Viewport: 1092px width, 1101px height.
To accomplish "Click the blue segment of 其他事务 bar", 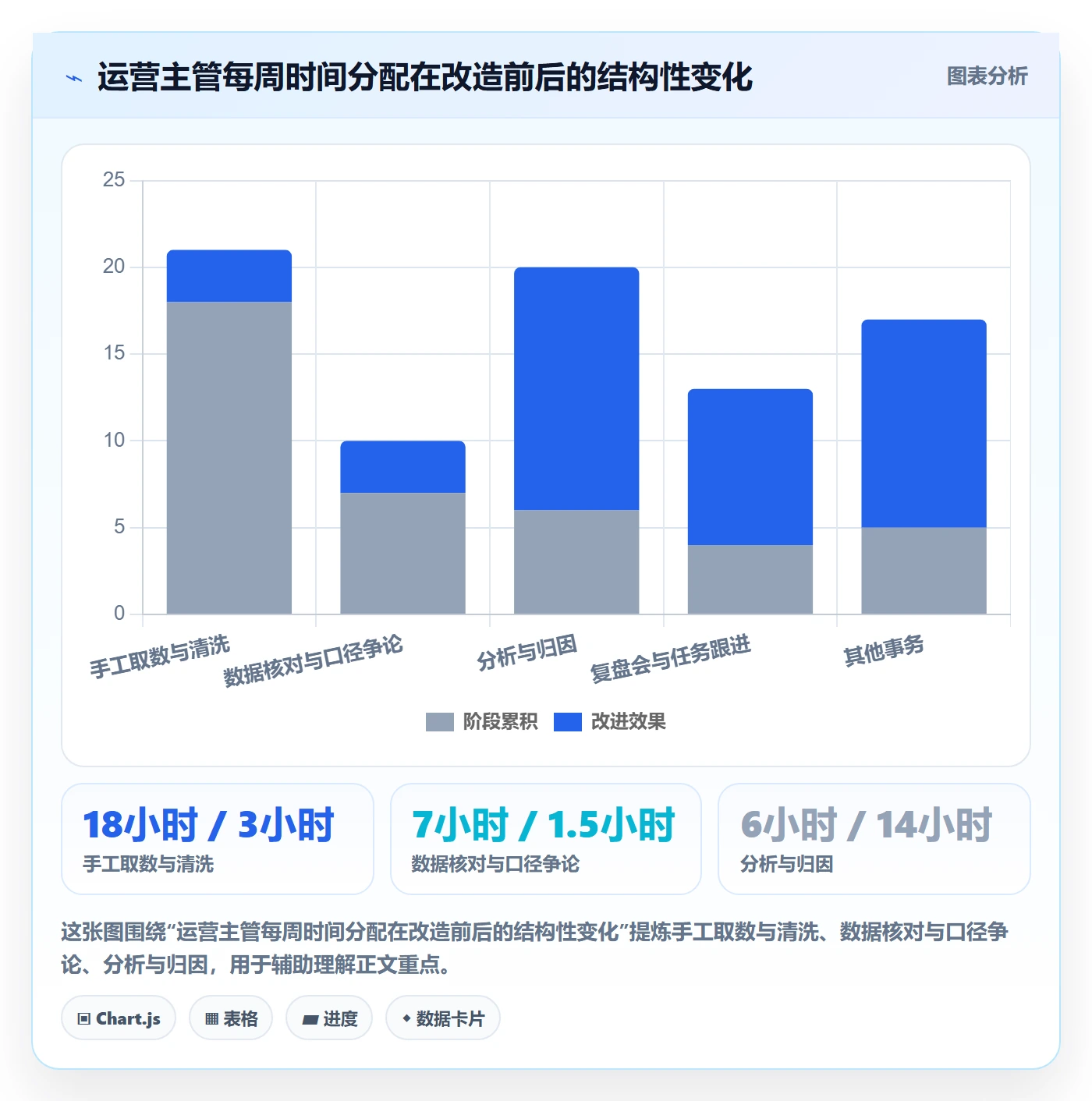I will 924,423.
